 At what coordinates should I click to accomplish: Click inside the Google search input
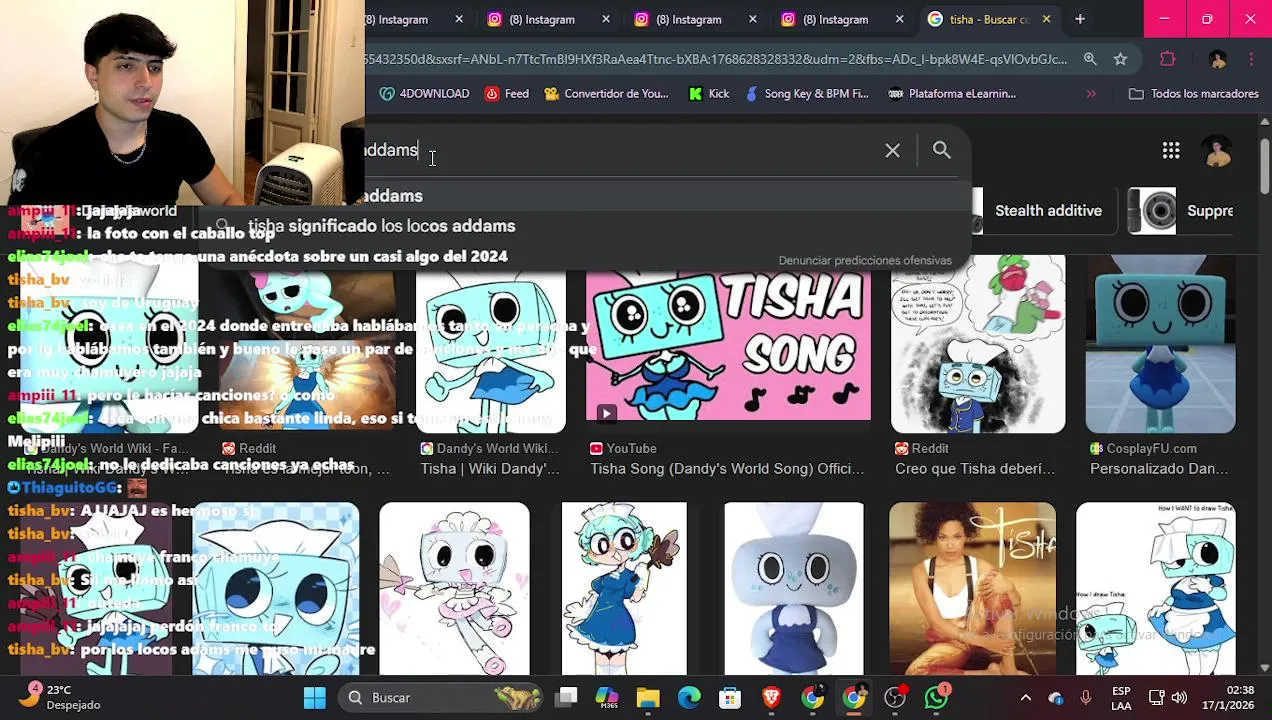(620, 150)
